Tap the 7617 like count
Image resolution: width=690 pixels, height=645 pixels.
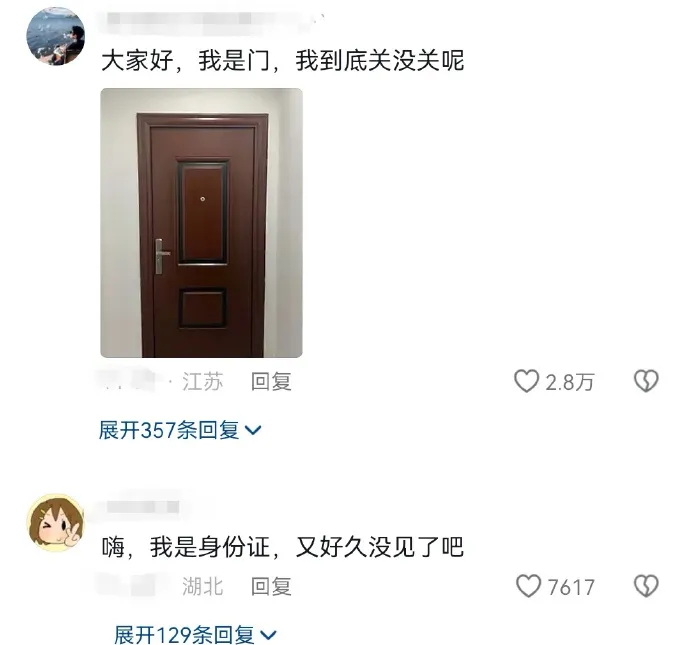[571, 587]
